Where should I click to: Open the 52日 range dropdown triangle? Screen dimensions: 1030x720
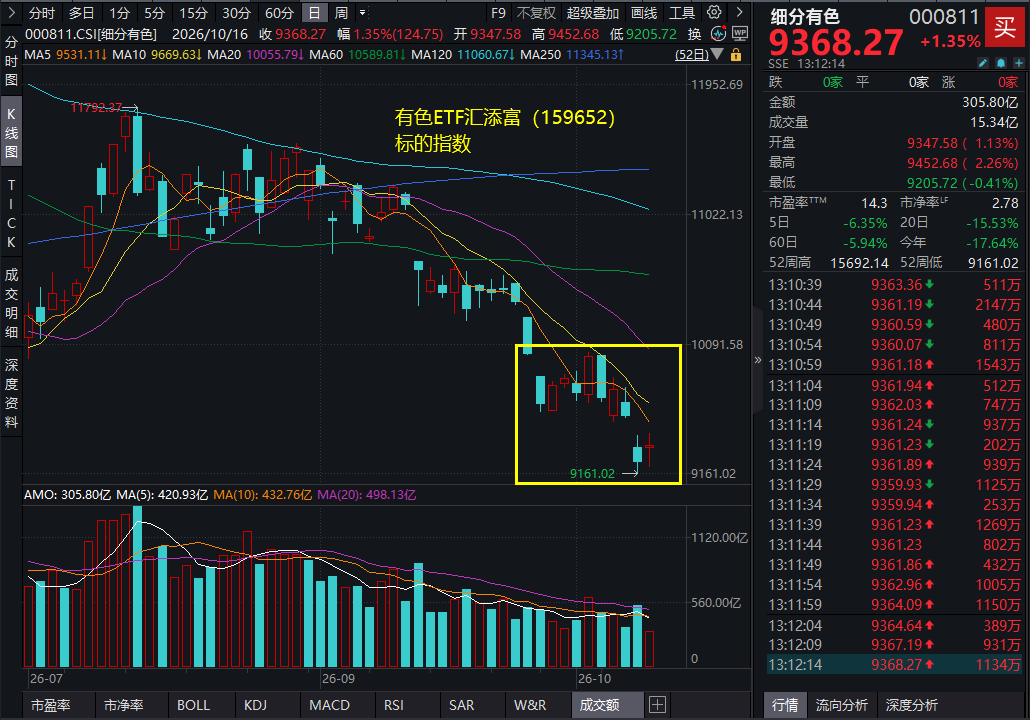(x=718, y=55)
